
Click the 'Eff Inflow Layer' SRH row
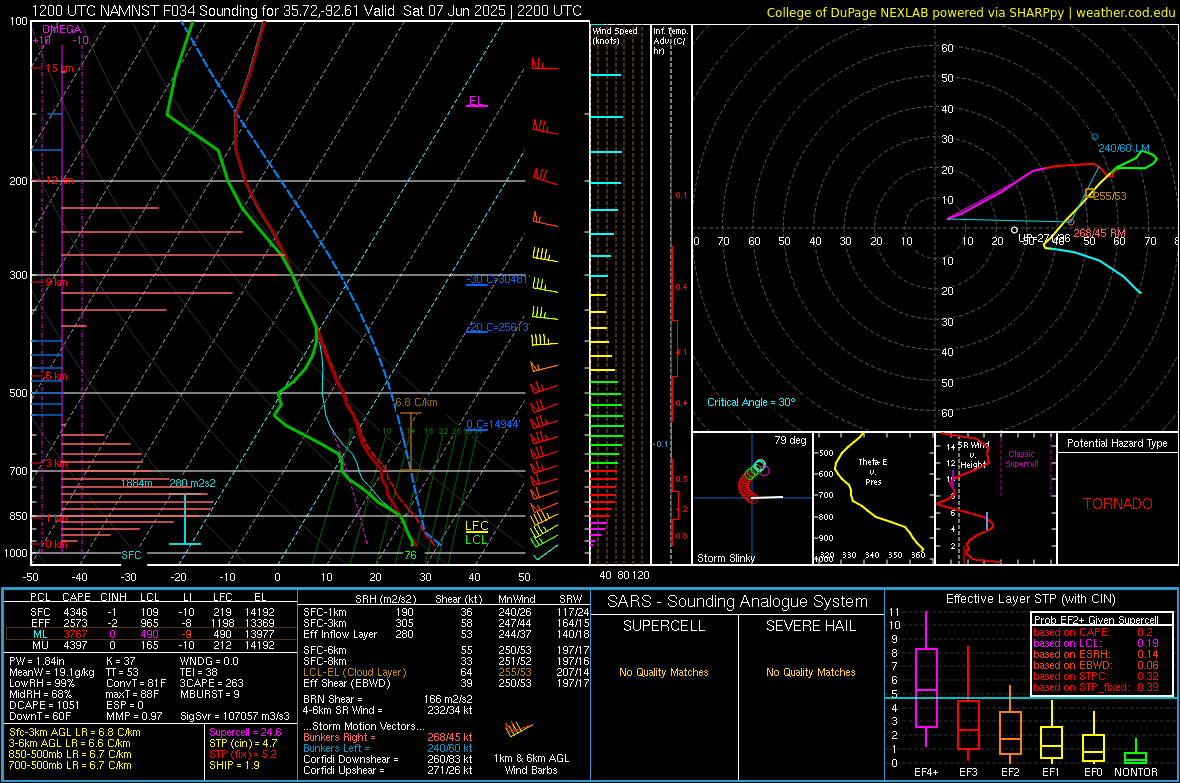click(446, 634)
